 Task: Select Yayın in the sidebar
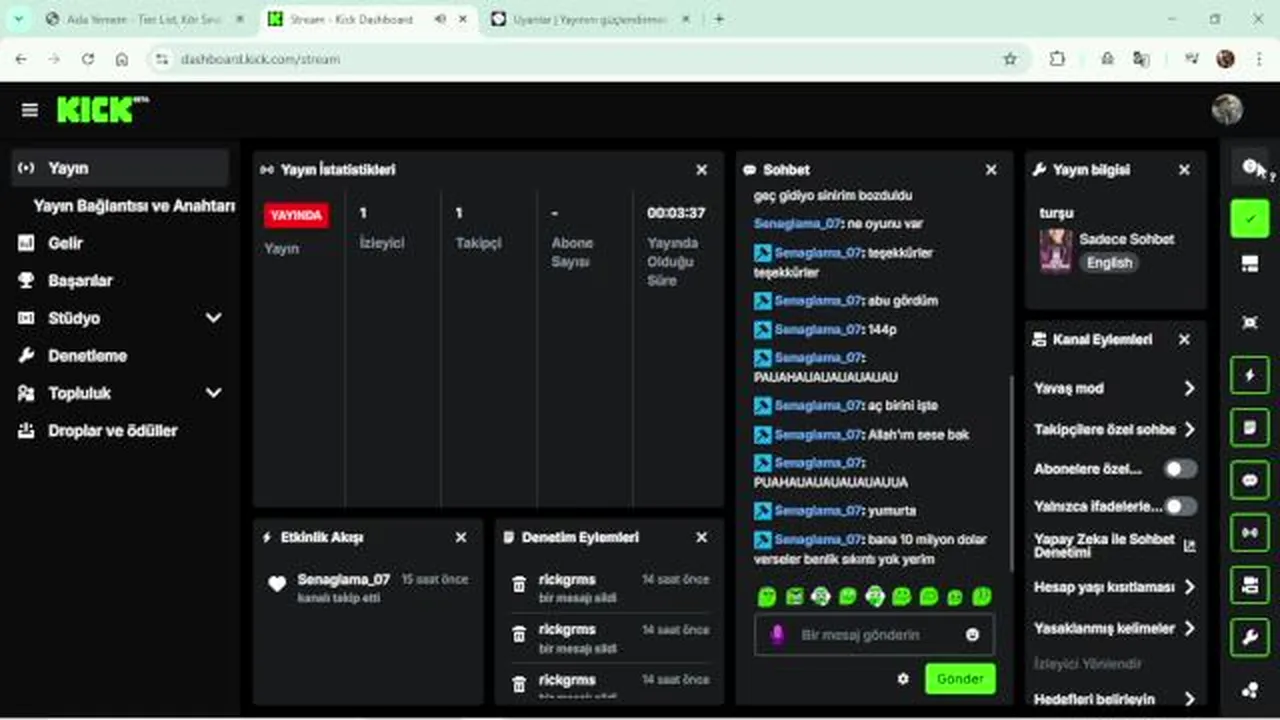coord(120,168)
